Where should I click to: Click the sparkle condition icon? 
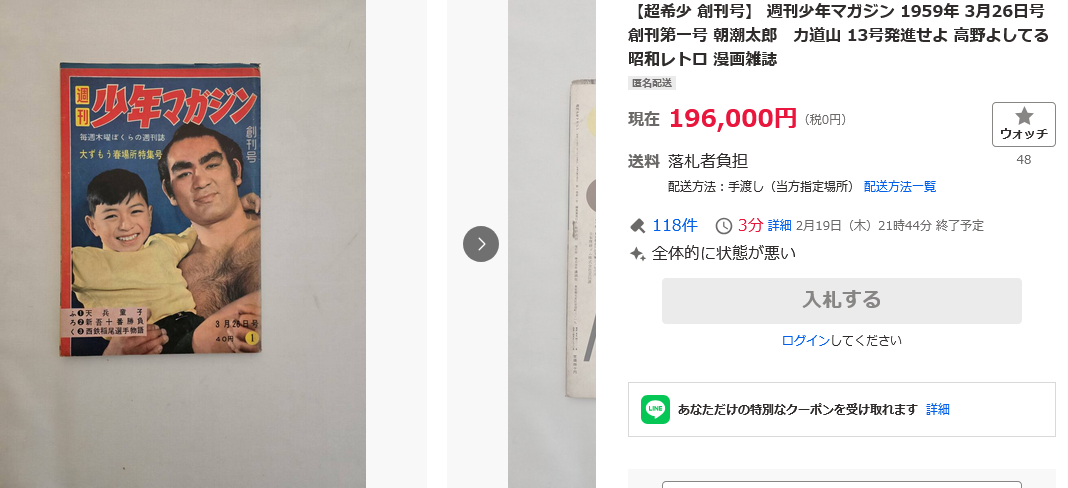point(637,254)
